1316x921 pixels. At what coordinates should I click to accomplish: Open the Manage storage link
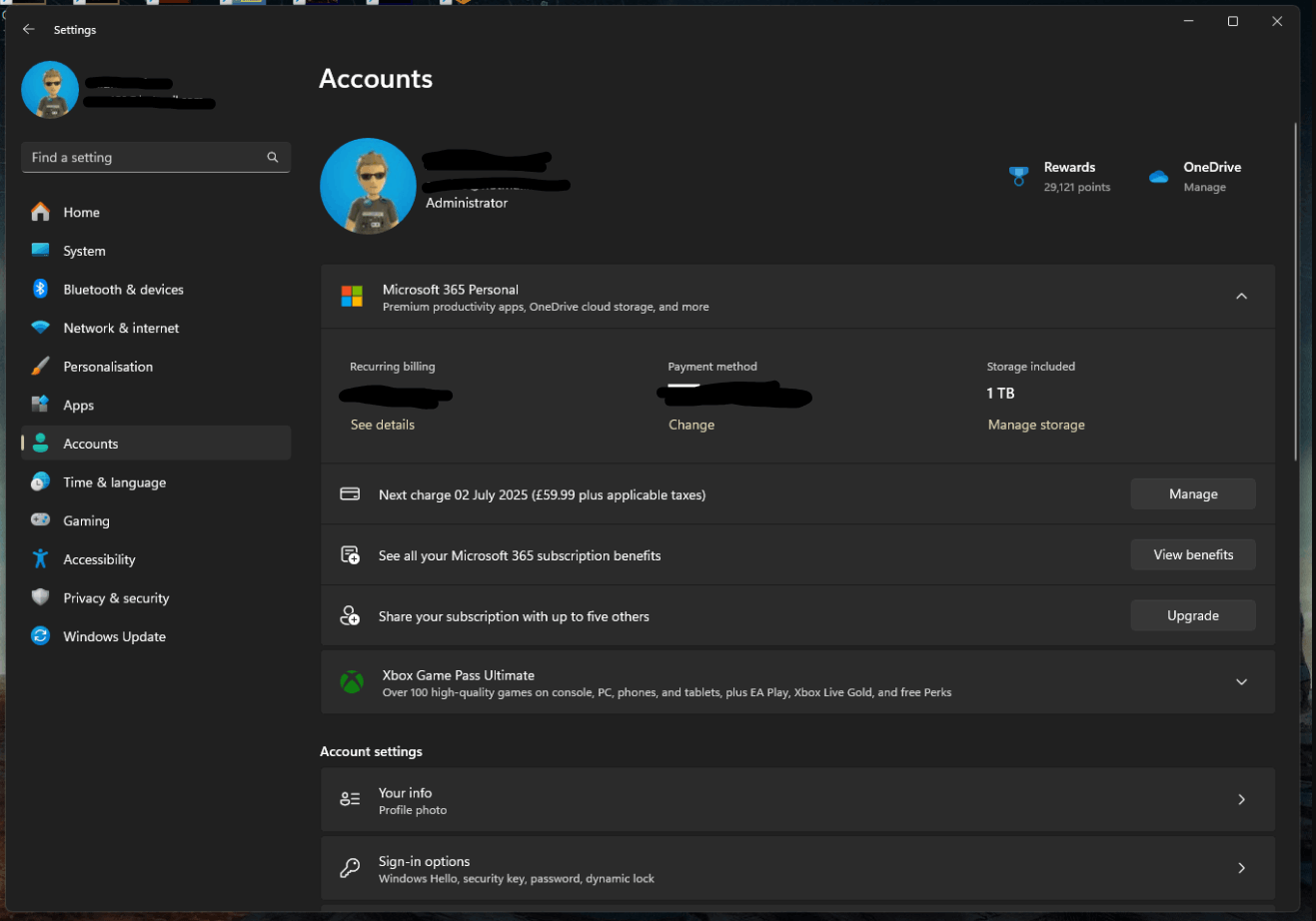[x=1036, y=425]
